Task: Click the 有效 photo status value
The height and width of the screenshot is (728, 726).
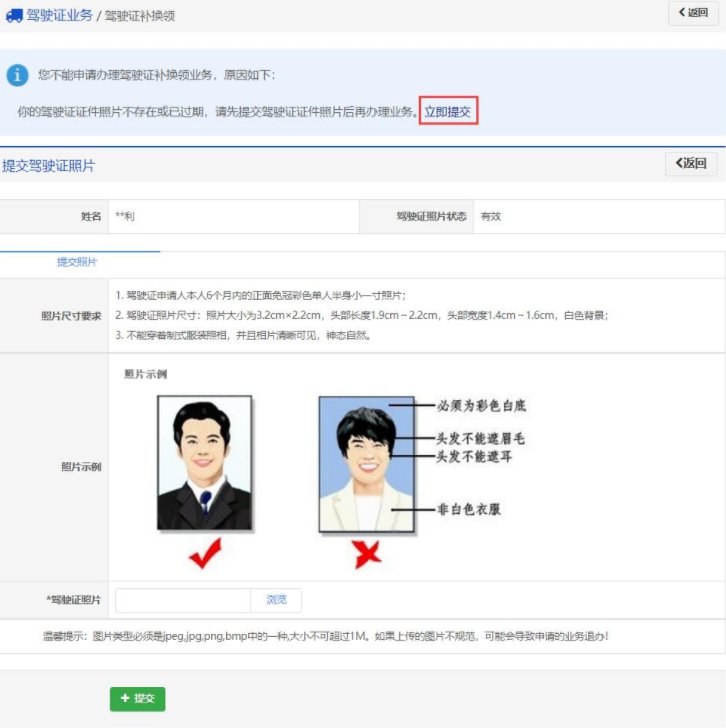Action: (490, 216)
